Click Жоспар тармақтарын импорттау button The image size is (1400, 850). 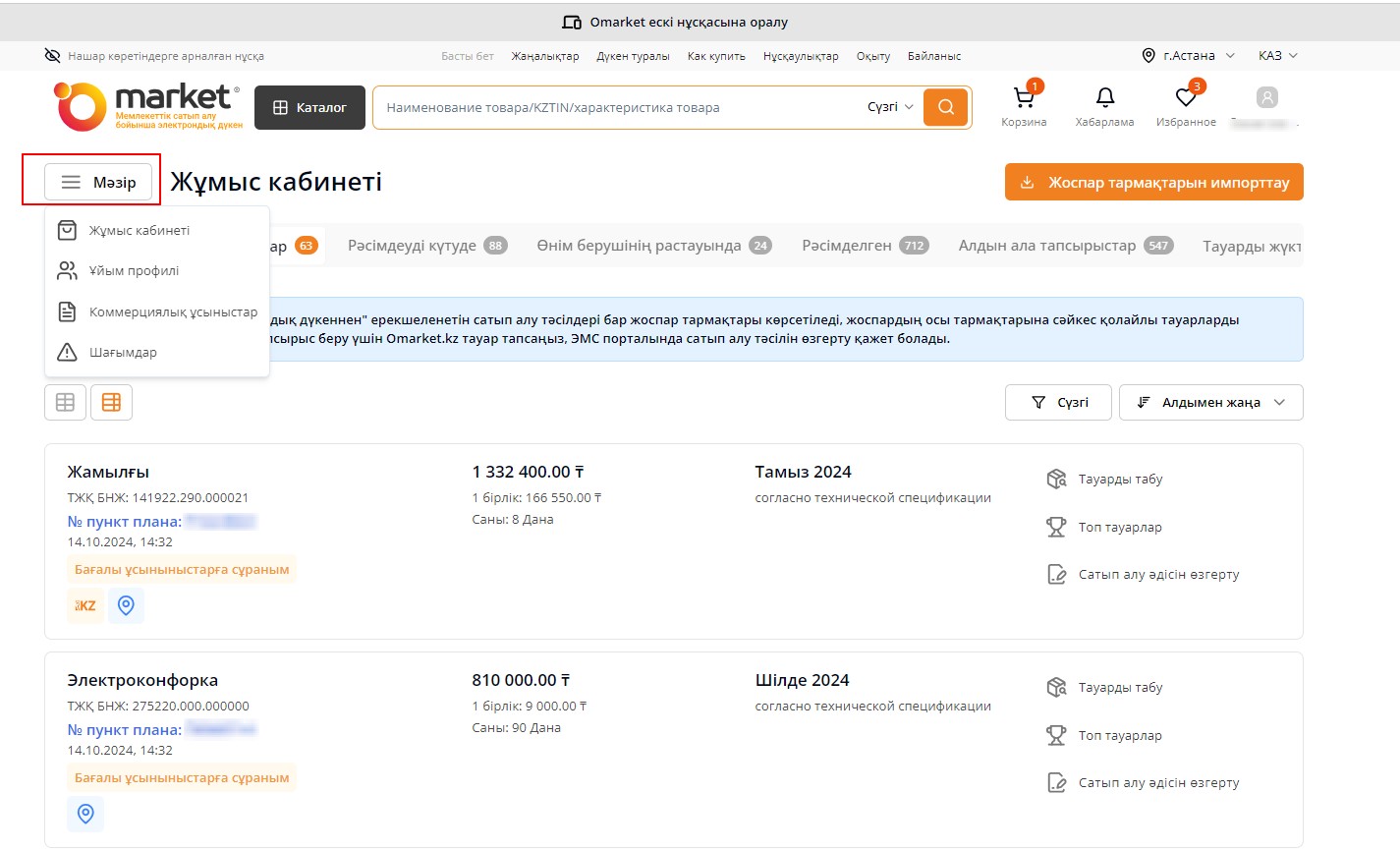tap(1153, 182)
